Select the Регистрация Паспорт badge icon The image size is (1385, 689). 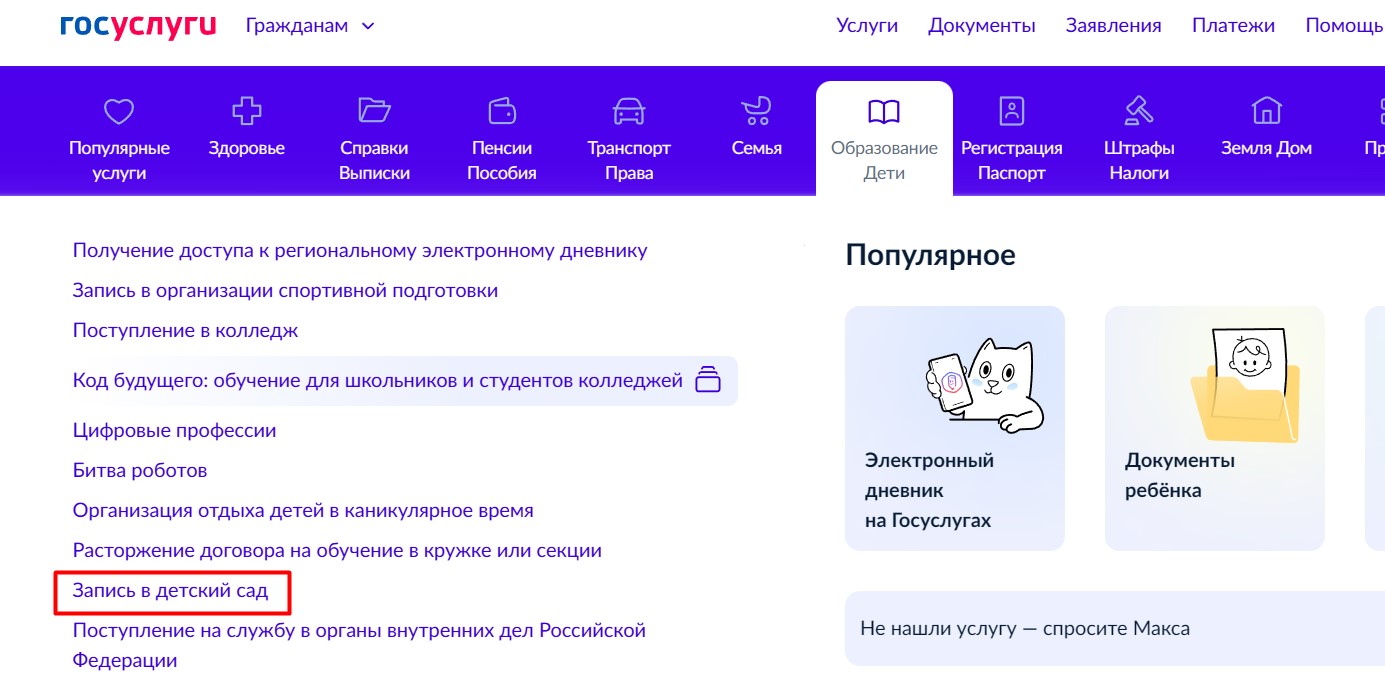pyautogui.click(x=1012, y=110)
